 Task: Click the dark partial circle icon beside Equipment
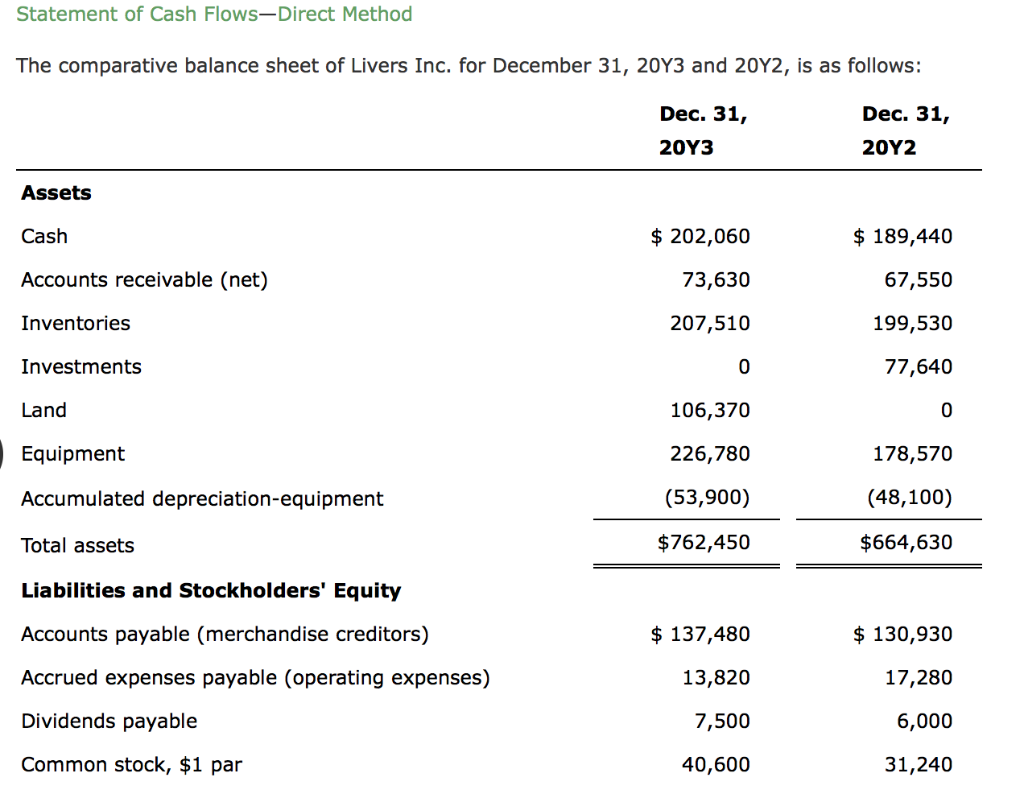click(2, 454)
